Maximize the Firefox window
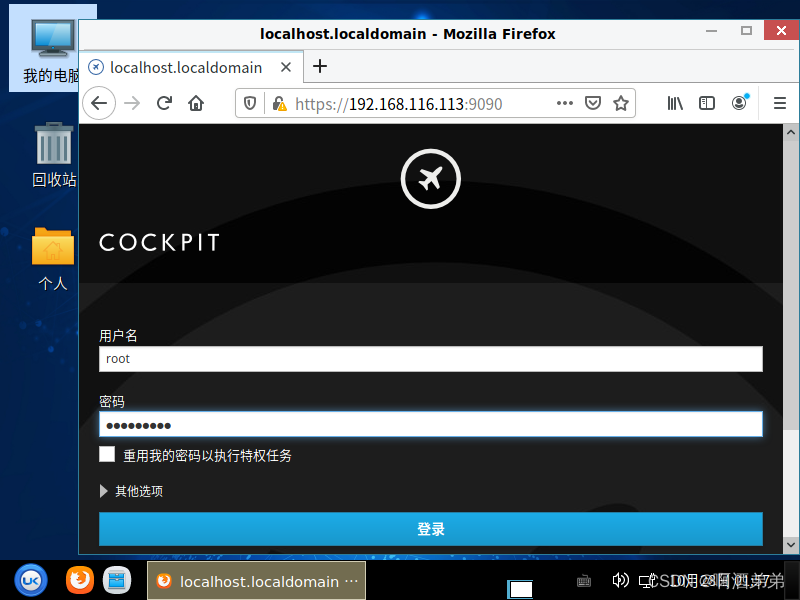 (x=746, y=31)
